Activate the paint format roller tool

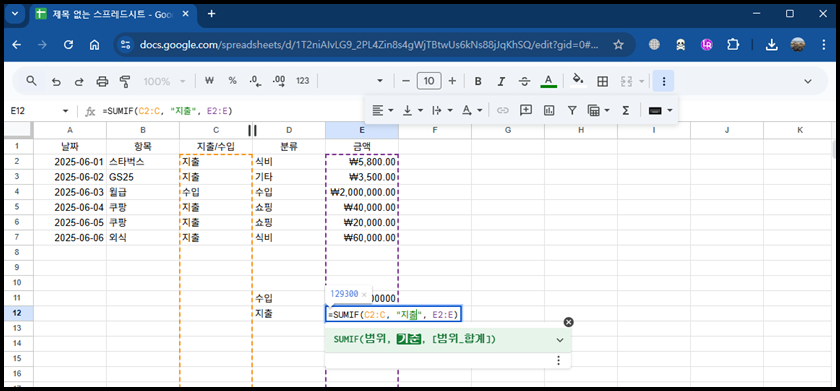(125, 81)
